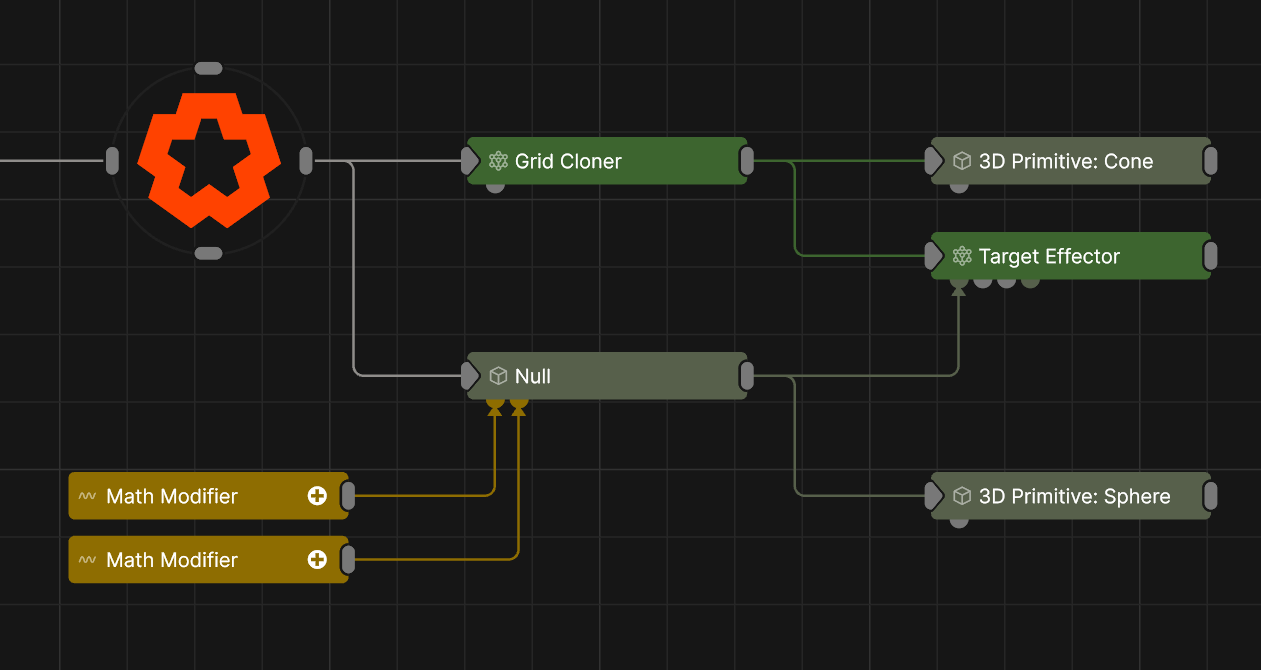Click the wave icon on upper Math Modifier
Screen dimensions: 1261x670
click(87, 496)
